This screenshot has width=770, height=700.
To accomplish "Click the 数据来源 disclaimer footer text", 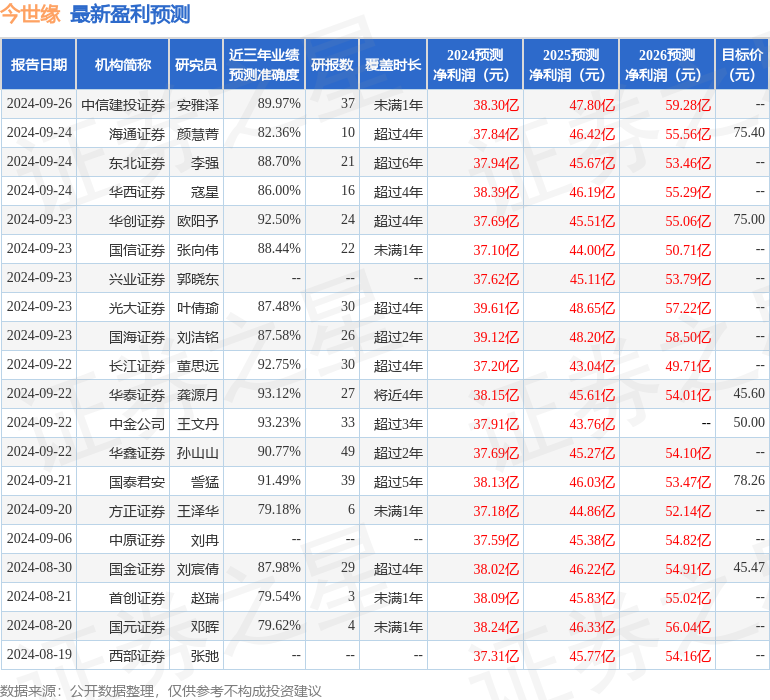I will [x=161, y=691].
